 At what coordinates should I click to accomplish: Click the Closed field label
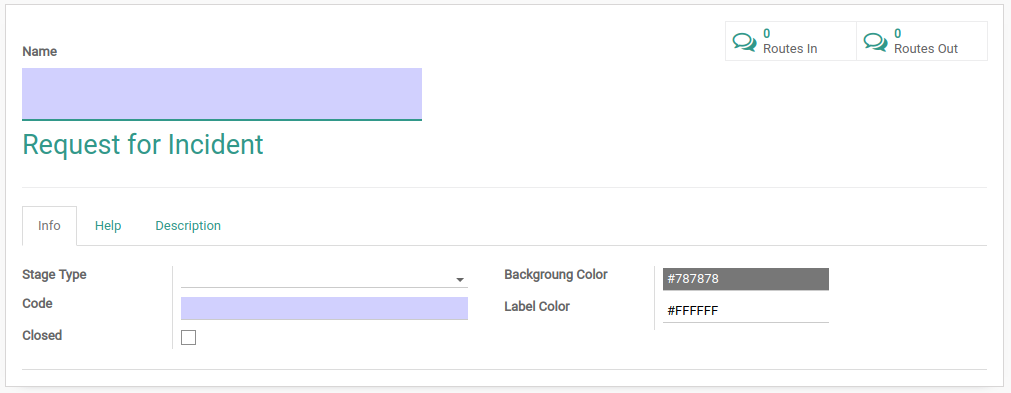(x=42, y=336)
